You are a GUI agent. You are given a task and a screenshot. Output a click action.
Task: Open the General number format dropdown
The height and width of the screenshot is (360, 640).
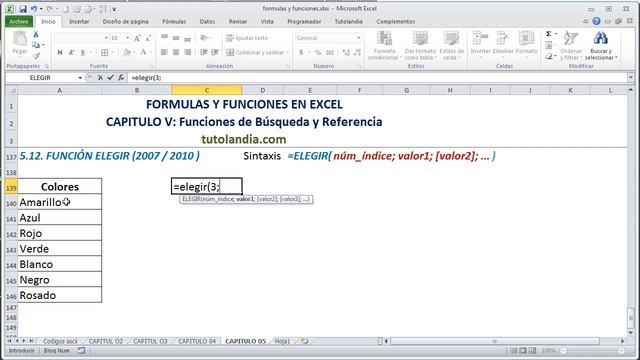click(359, 38)
